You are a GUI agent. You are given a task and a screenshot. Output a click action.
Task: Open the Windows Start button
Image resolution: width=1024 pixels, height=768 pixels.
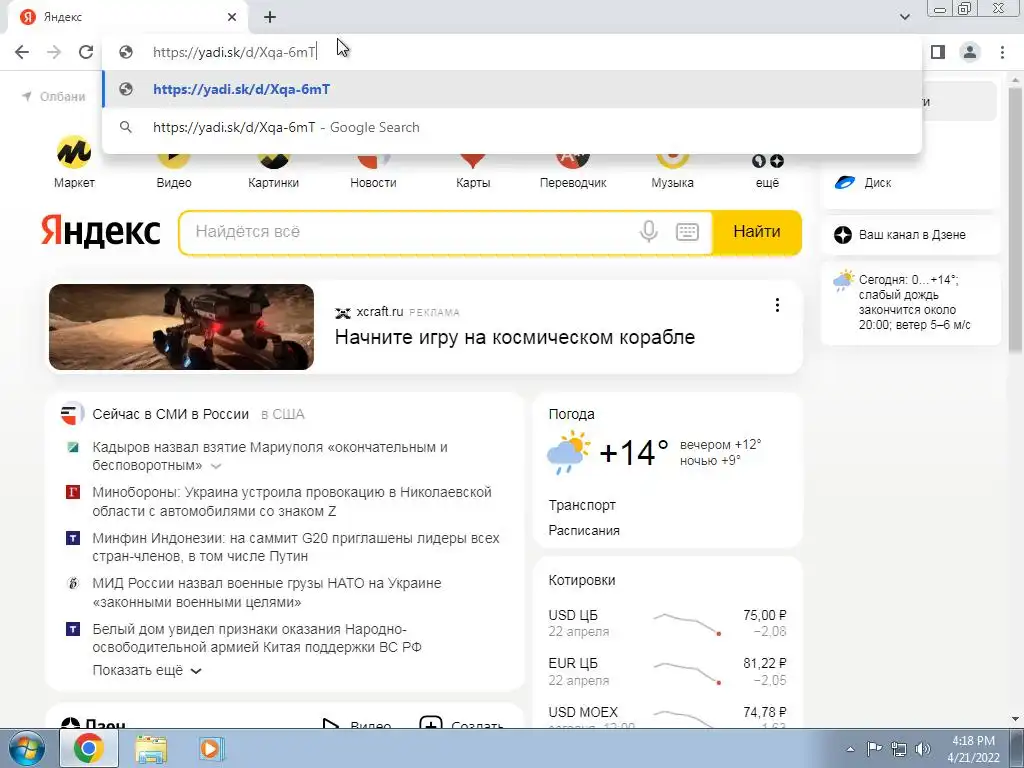click(x=26, y=748)
